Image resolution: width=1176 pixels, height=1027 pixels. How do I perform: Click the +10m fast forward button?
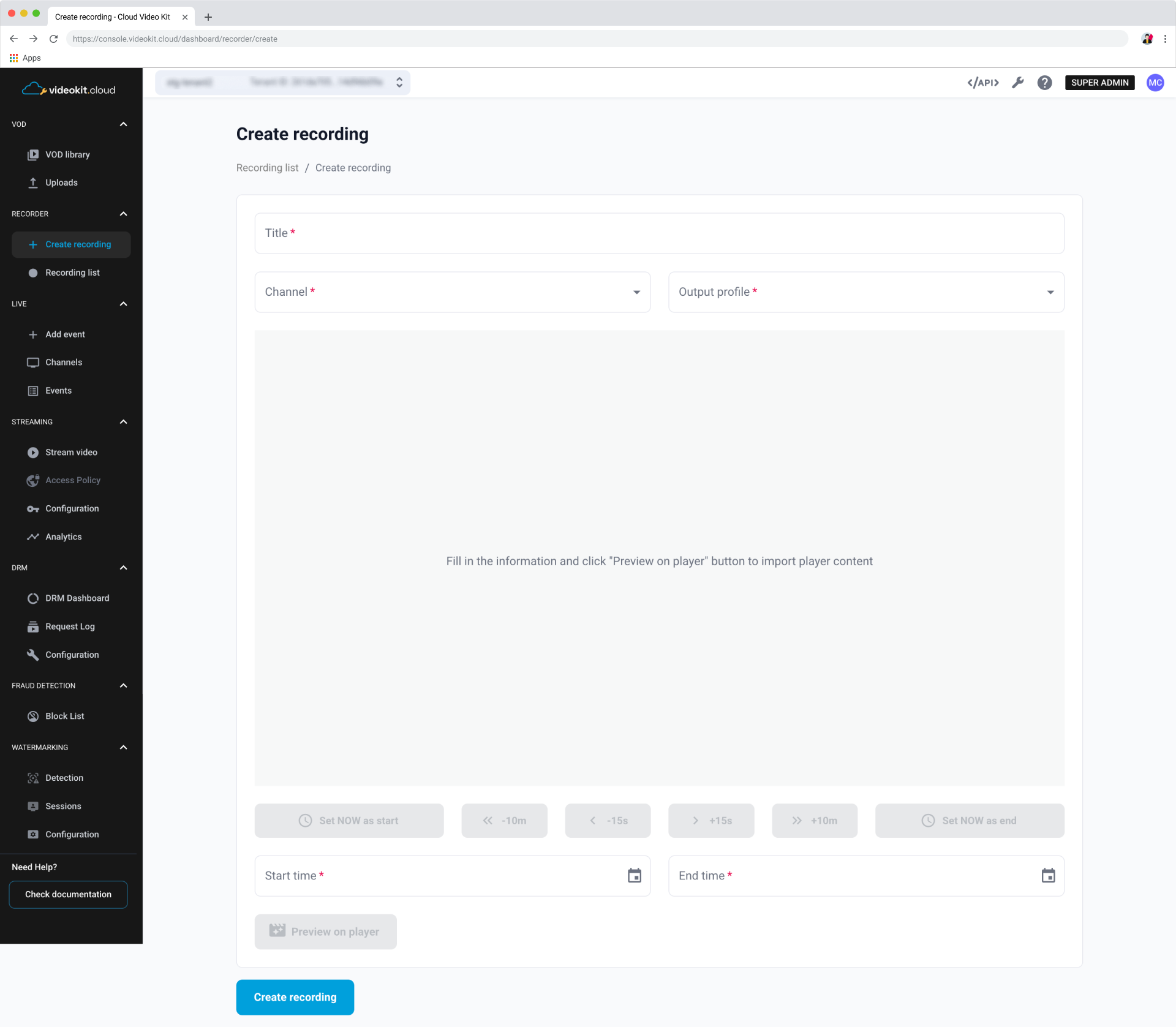pos(815,821)
